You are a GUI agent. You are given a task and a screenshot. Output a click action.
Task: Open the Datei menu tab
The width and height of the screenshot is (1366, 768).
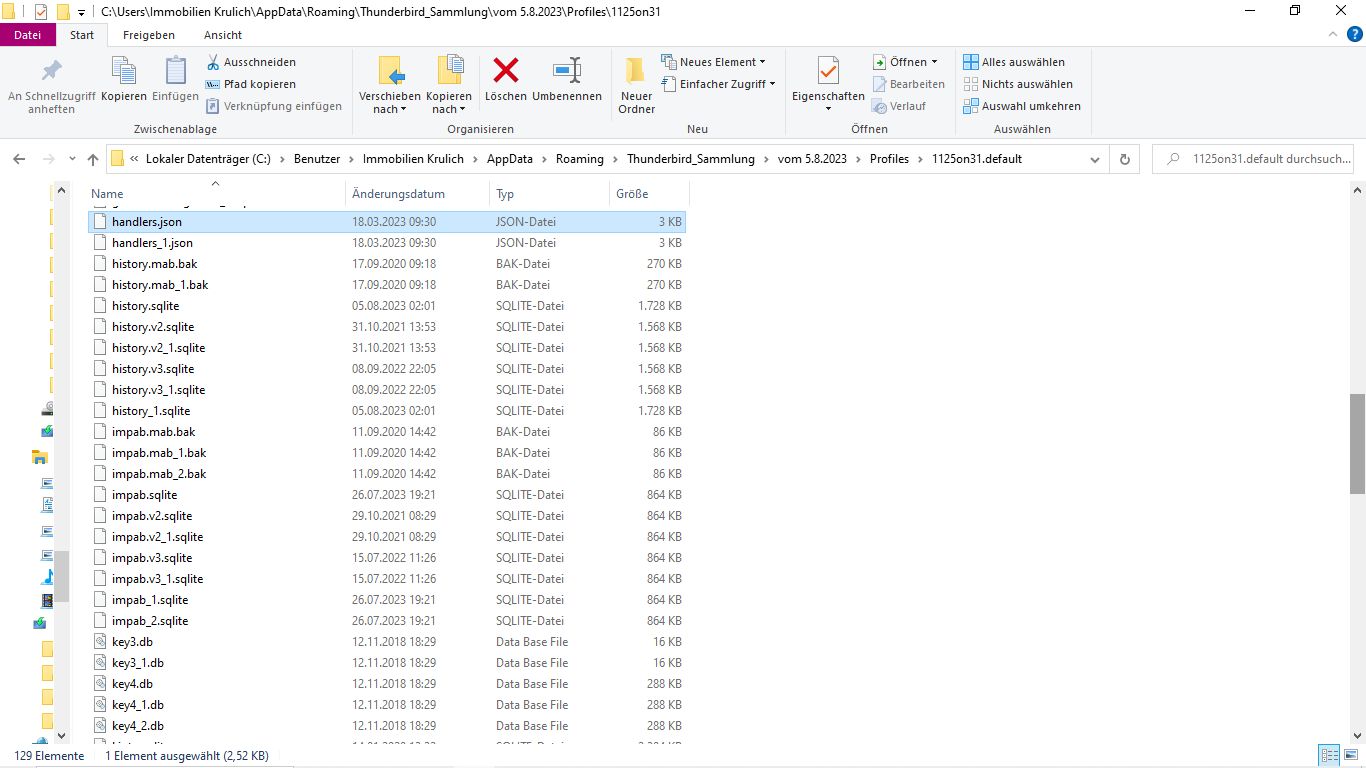coord(28,35)
